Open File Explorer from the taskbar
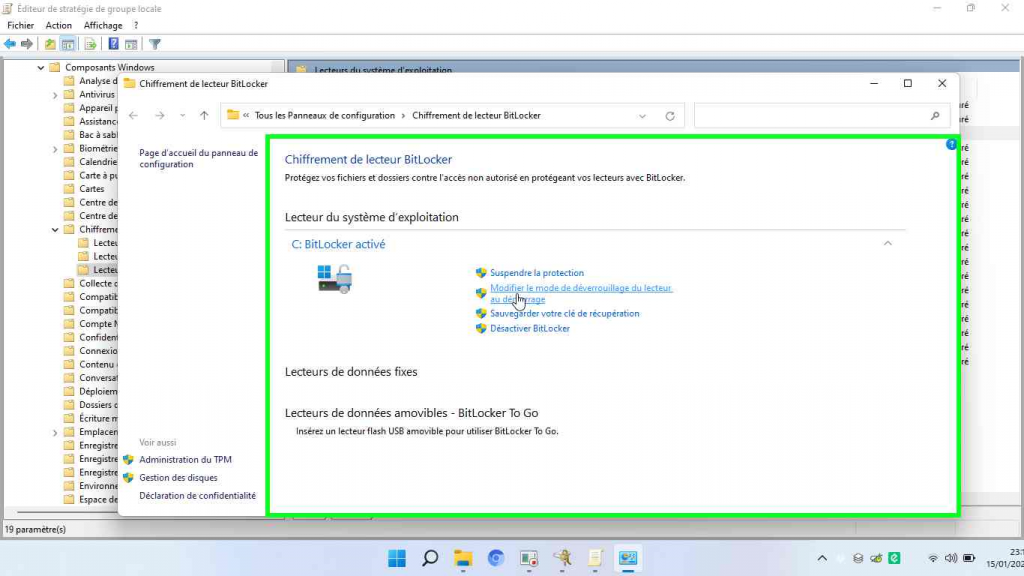 click(462, 558)
